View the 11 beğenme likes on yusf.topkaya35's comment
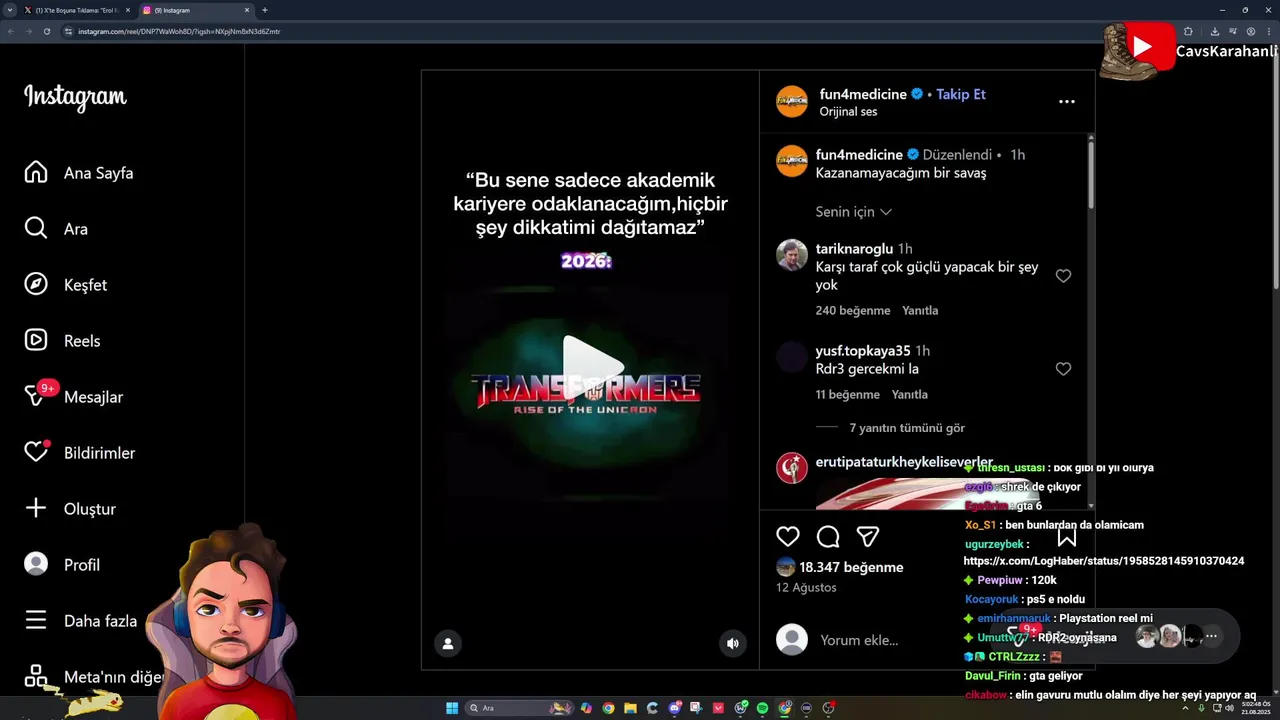Image resolution: width=1280 pixels, height=720 pixels. [x=848, y=395]
